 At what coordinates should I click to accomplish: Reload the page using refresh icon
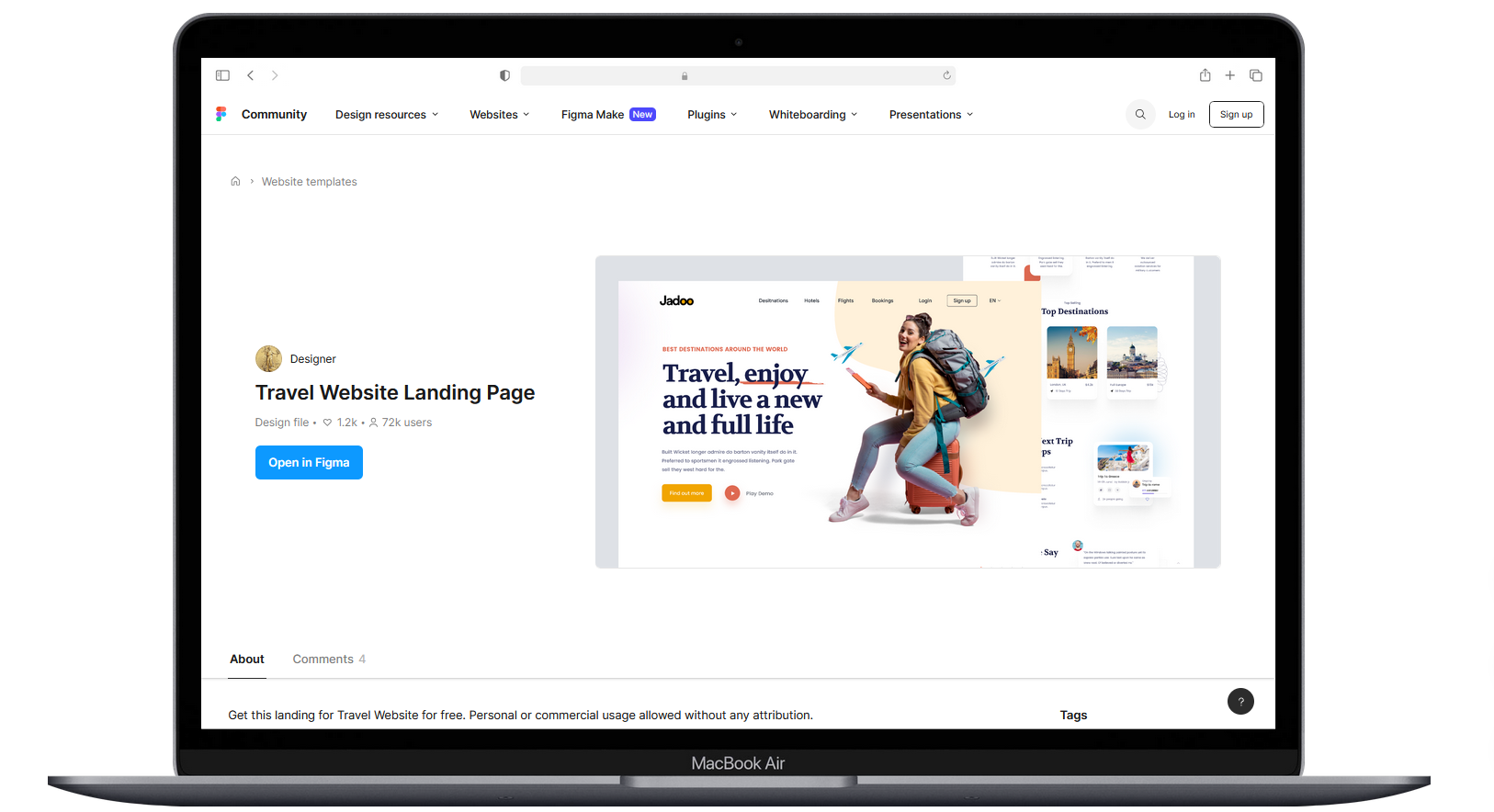tap(946, 75)
